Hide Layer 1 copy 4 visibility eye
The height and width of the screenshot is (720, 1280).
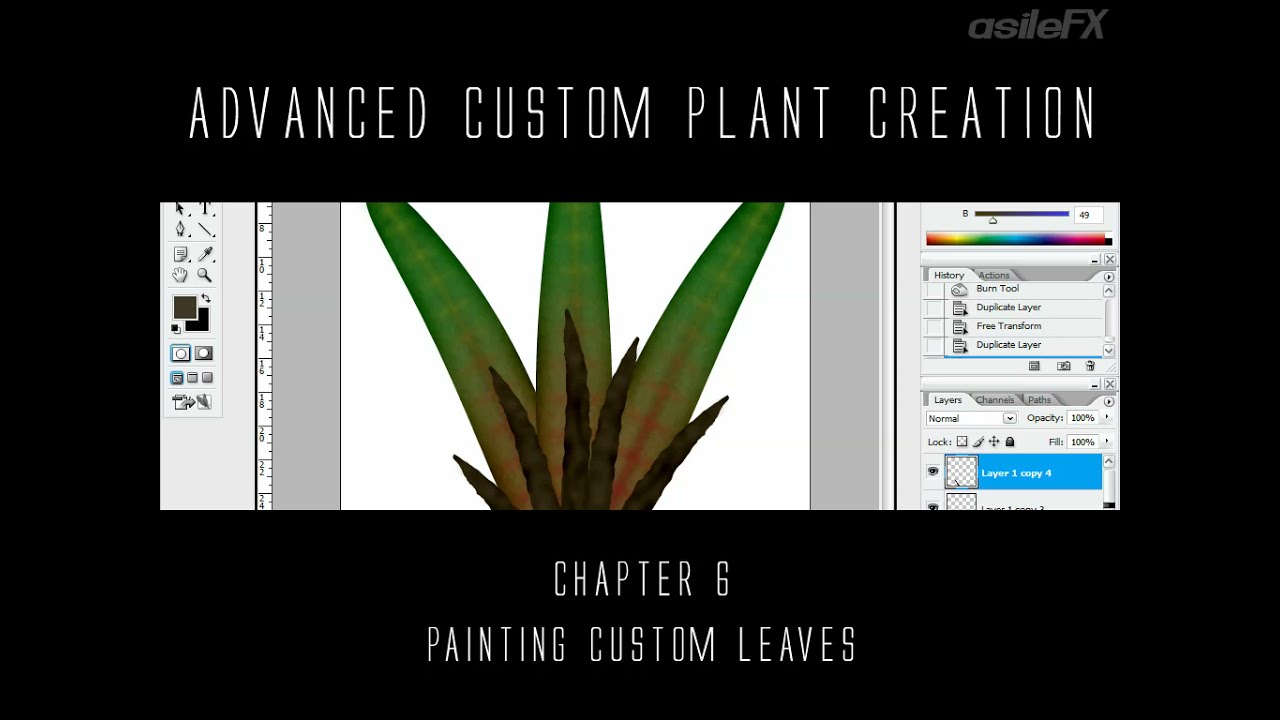pyautogui.click(x=933, y=472)
